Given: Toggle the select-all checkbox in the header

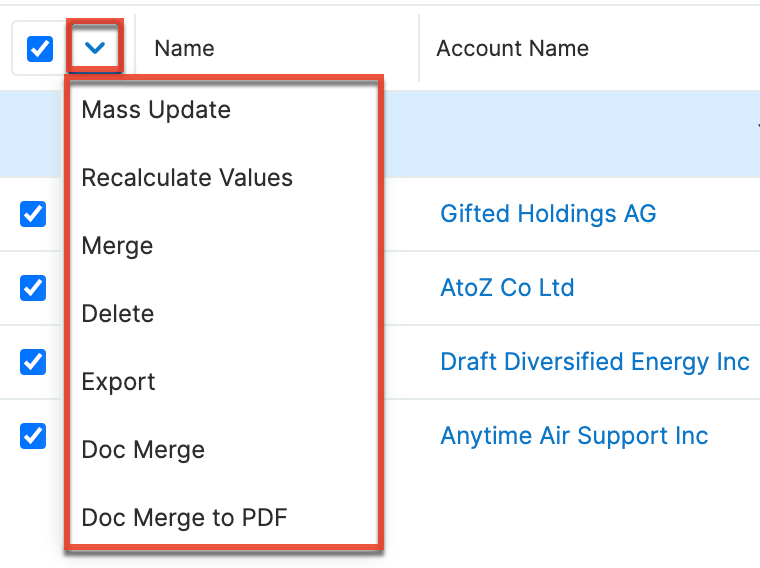Looking at the screenshot, I should tap(40, 48).
